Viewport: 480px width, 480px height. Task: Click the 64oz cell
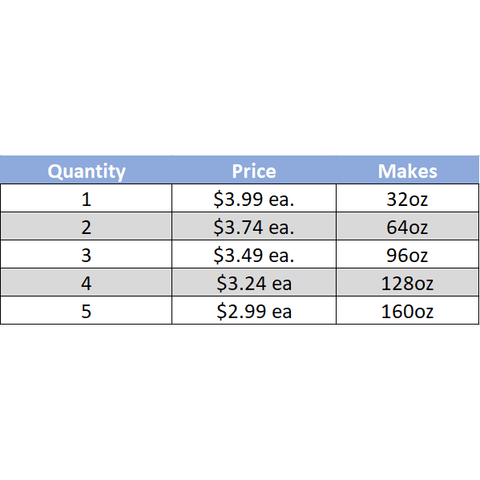tap(408, 226)
